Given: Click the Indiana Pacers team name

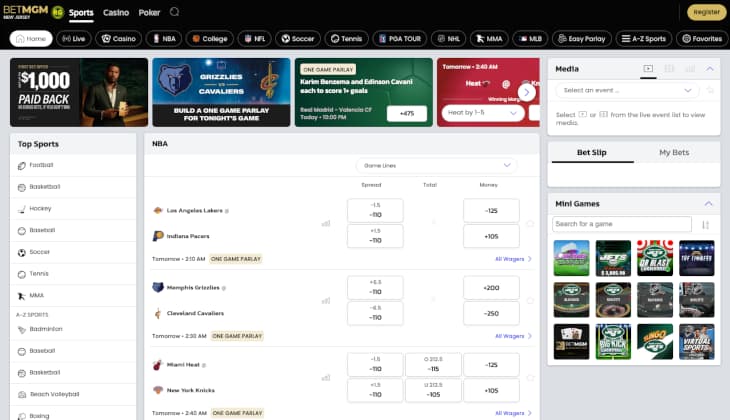Looking at the screenshot, I should pos(188,236).
